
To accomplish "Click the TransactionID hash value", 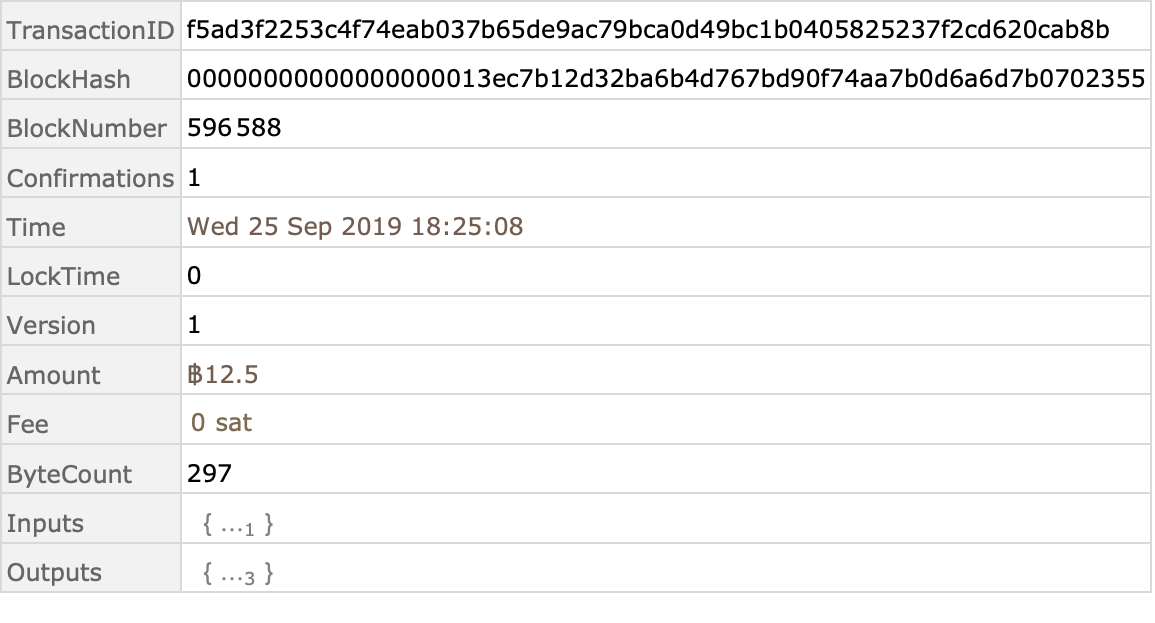I will pyautogui.click(x=648, y=29).
